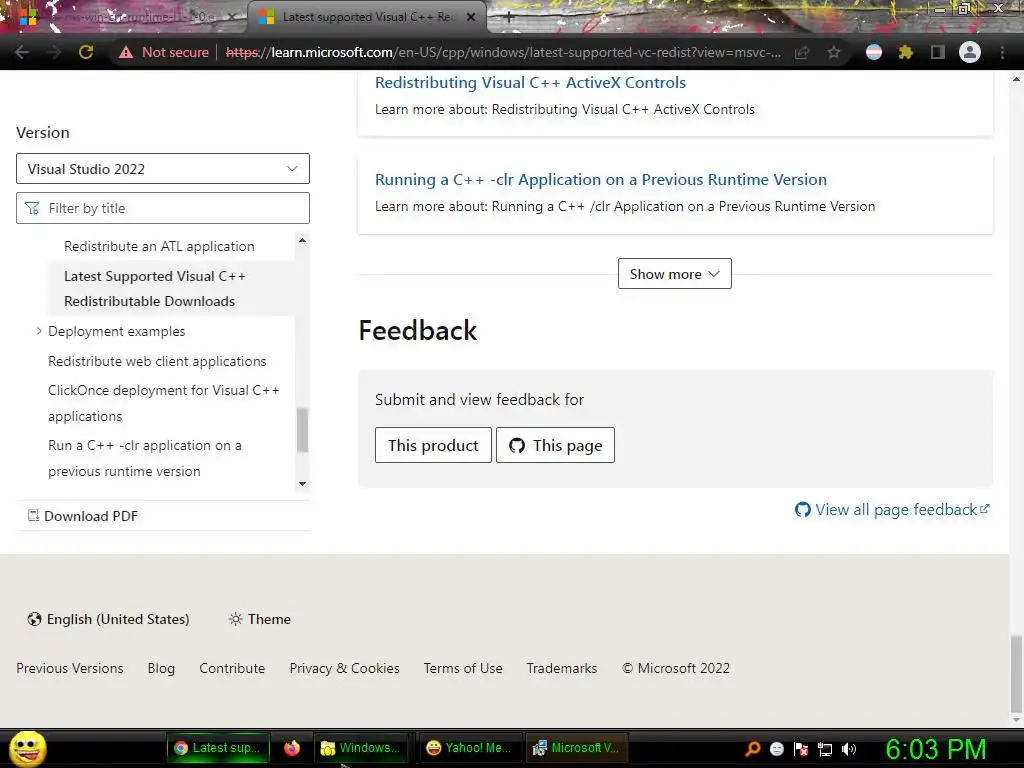This screenshot has height=768, width=1024.
Task: Submit feedback for This page
Action: coord(555,445)
